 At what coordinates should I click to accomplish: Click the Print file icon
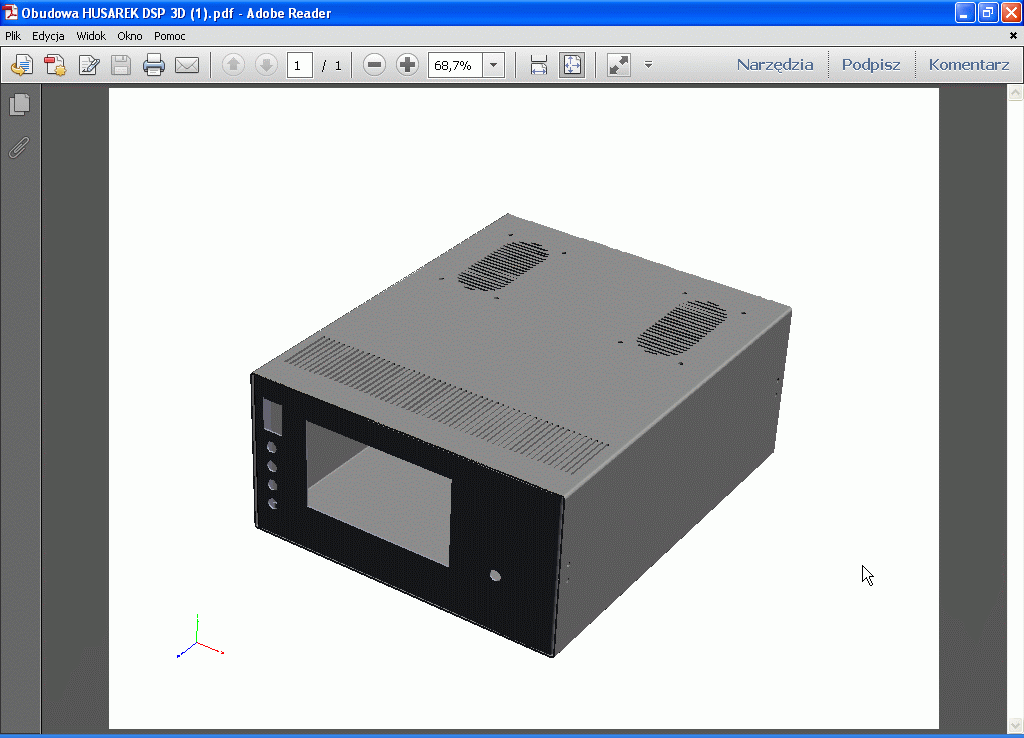pos(153,66)
